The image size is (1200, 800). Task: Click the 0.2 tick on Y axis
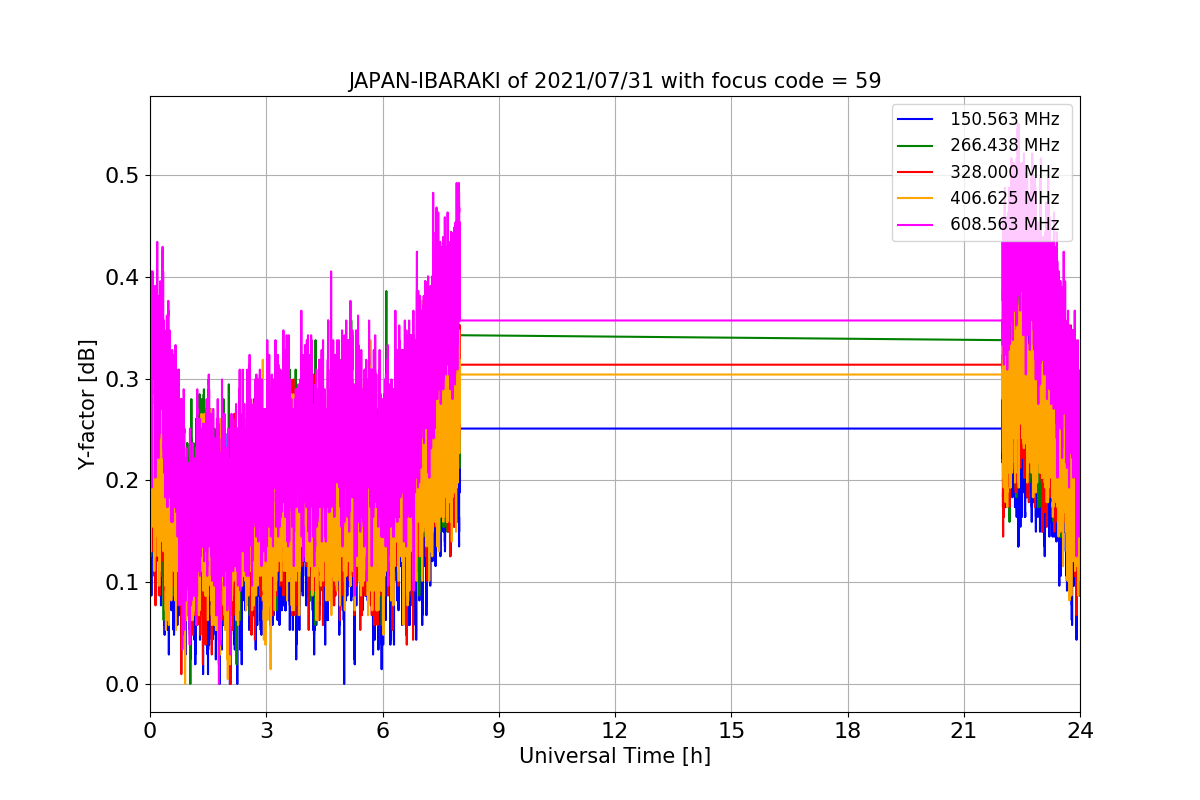[122, 481]
